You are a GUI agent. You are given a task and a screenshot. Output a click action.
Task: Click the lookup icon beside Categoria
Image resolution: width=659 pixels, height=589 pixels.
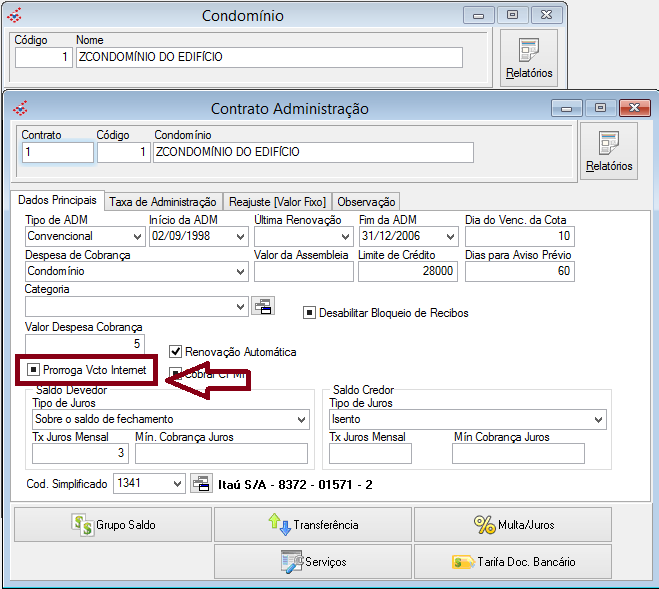coord(263,306)
